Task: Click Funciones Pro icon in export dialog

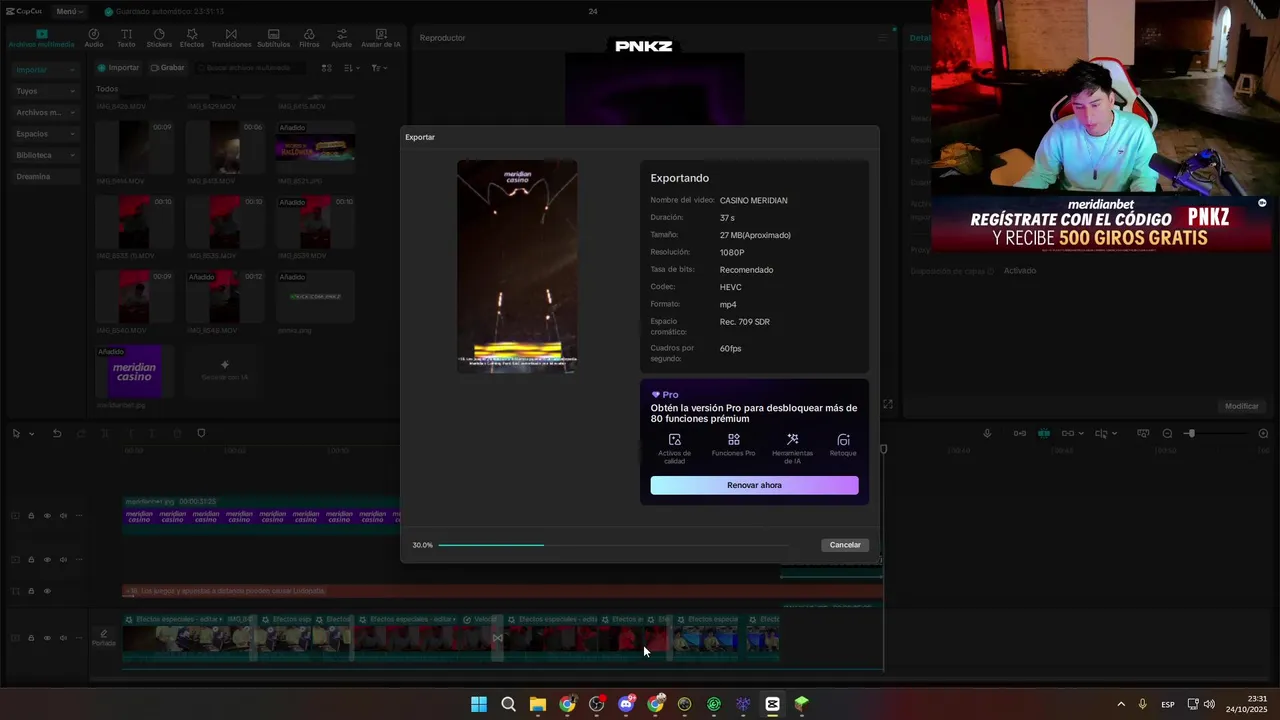Action: tap(733, 439)
